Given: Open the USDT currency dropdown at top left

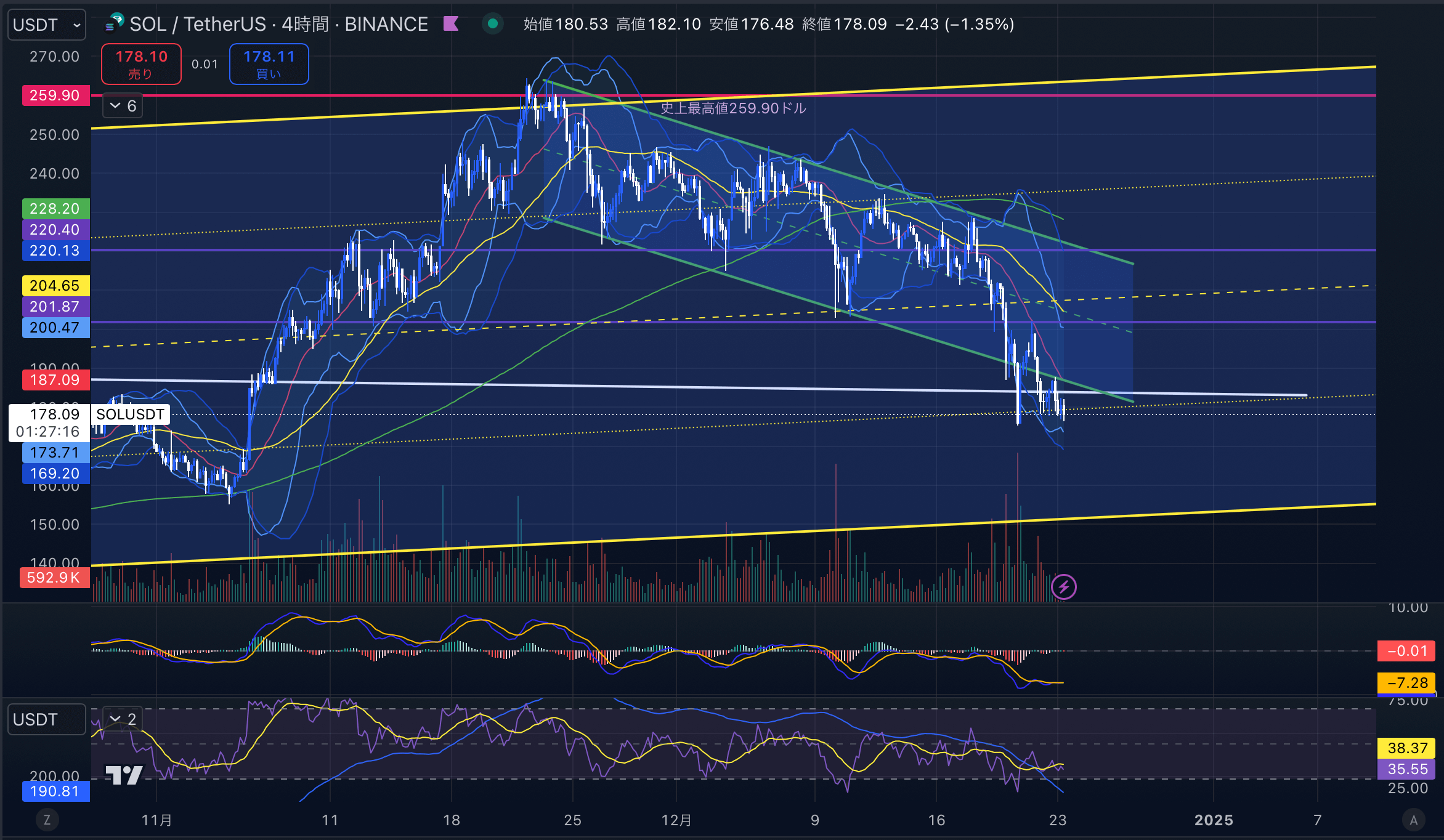Looking at the screenshot, I should tap(47, 25).
